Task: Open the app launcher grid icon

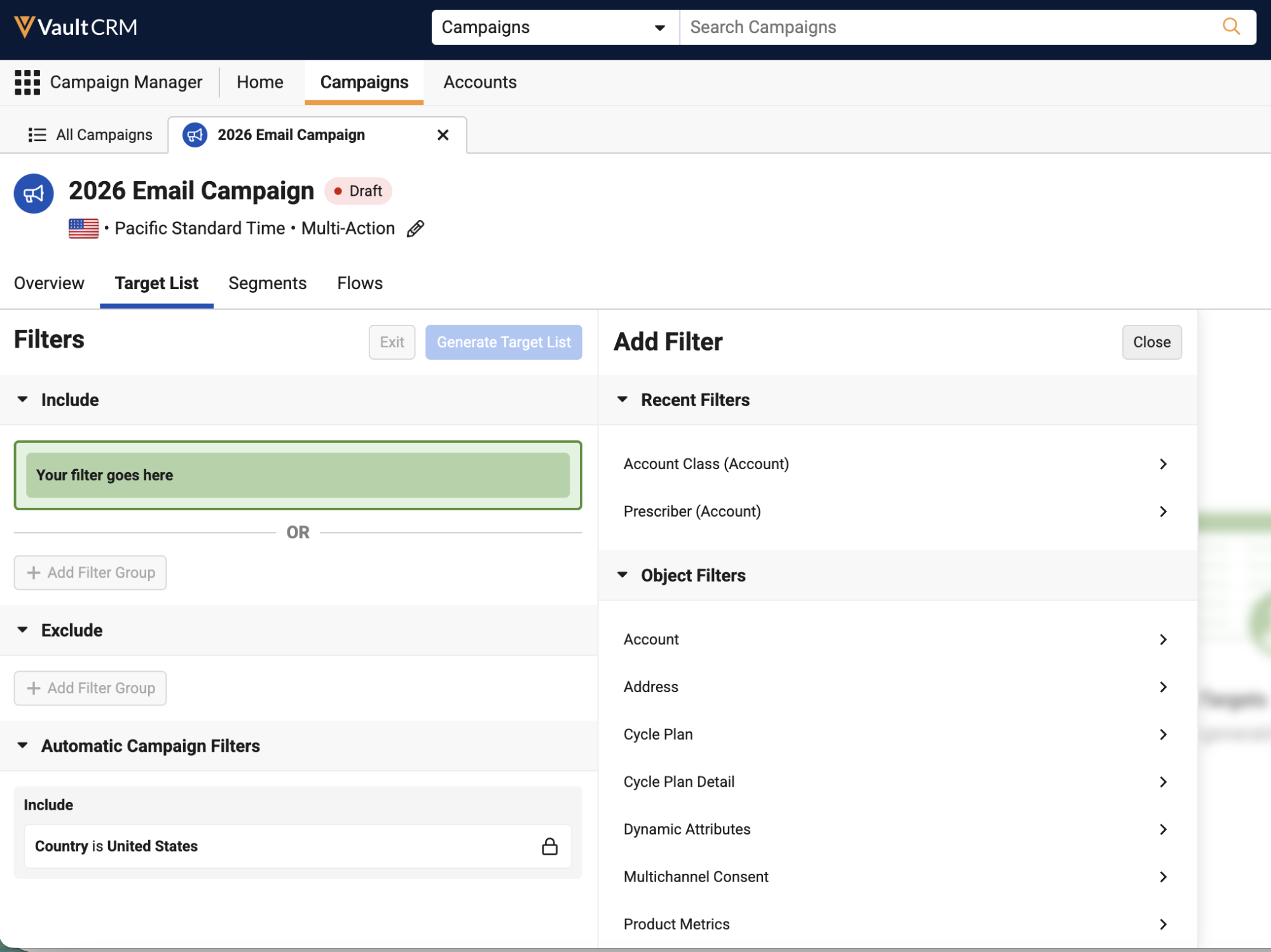Action: 27,83
